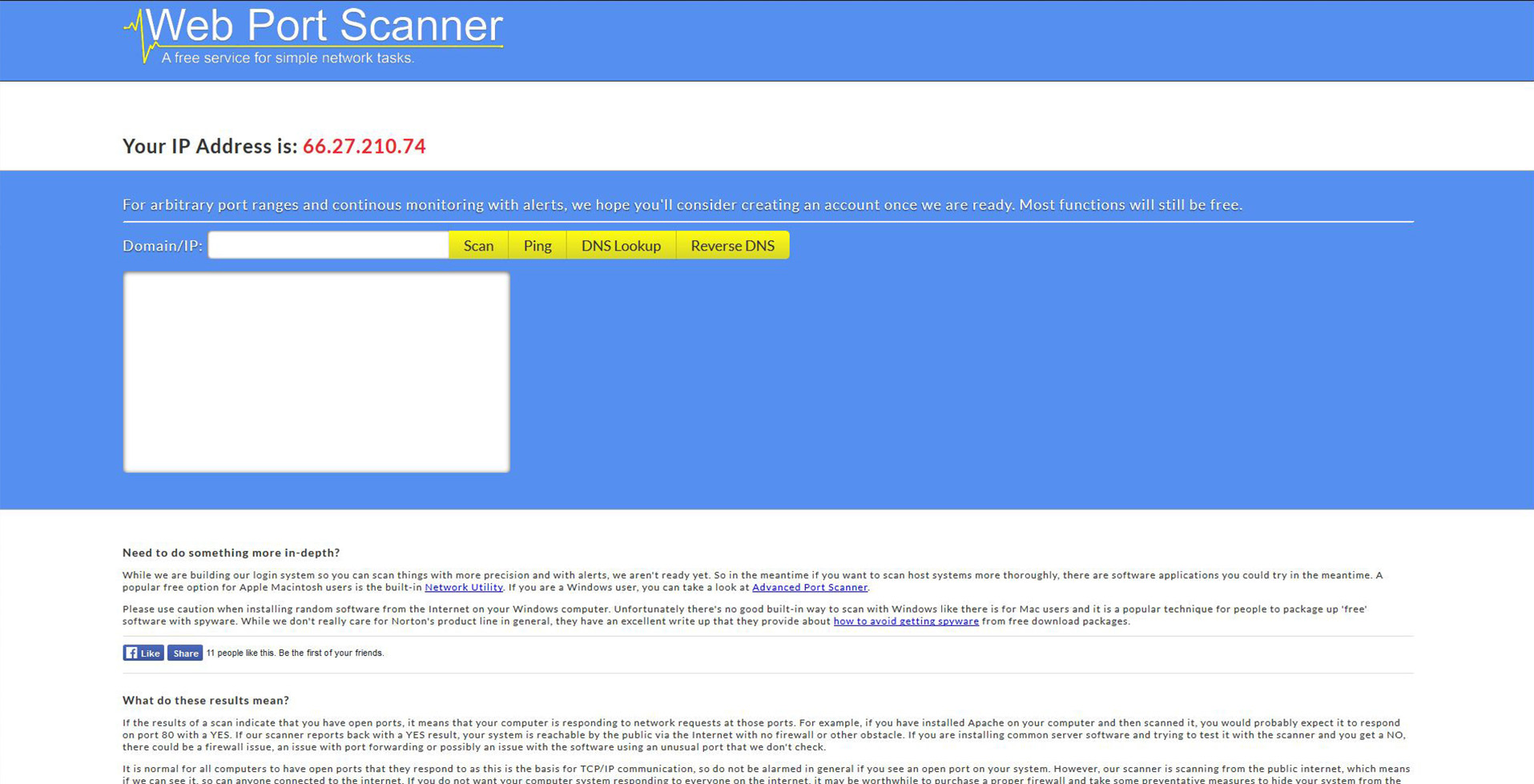Click the account announcement banner text
1534x784 pixels.
point(682,204)
